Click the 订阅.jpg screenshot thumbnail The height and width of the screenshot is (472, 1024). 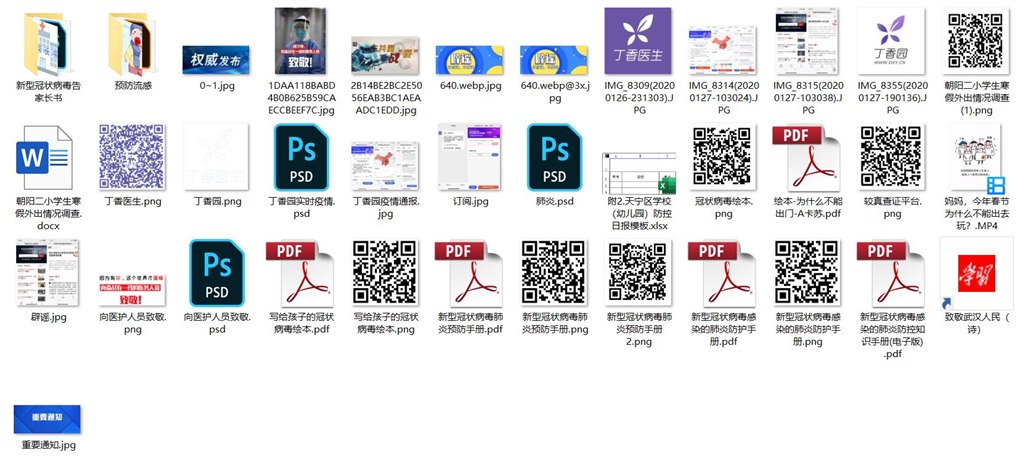(470, 158)
